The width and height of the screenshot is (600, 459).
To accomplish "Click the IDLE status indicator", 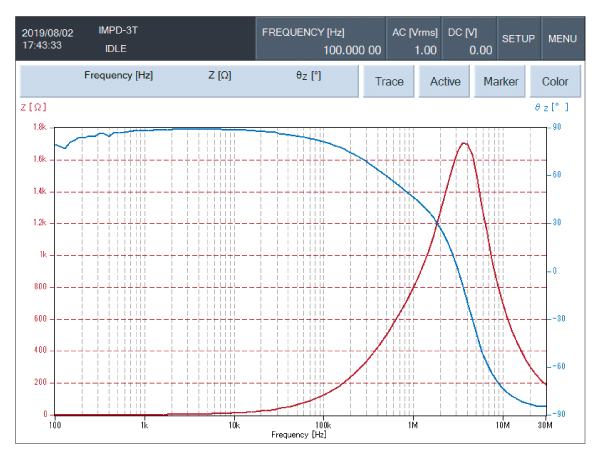I will pyautogui.click(x=119, y=48).
